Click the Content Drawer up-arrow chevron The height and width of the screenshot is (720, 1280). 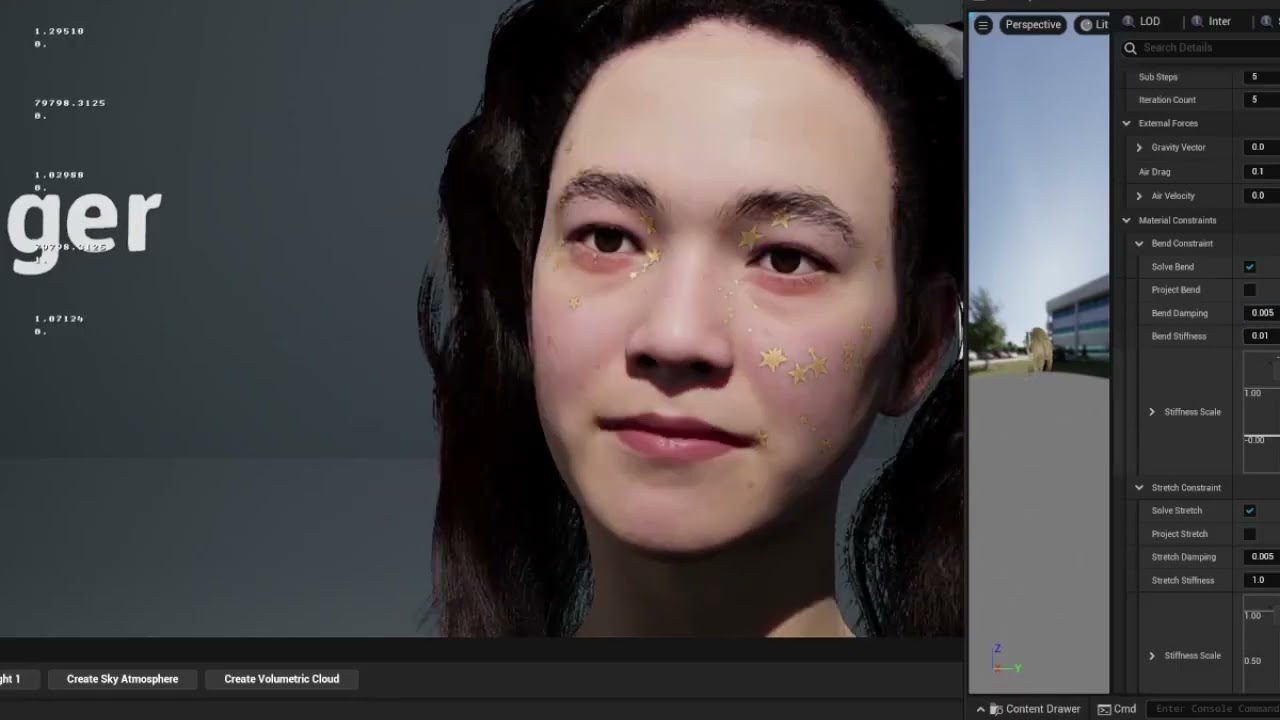pos(981,709)
